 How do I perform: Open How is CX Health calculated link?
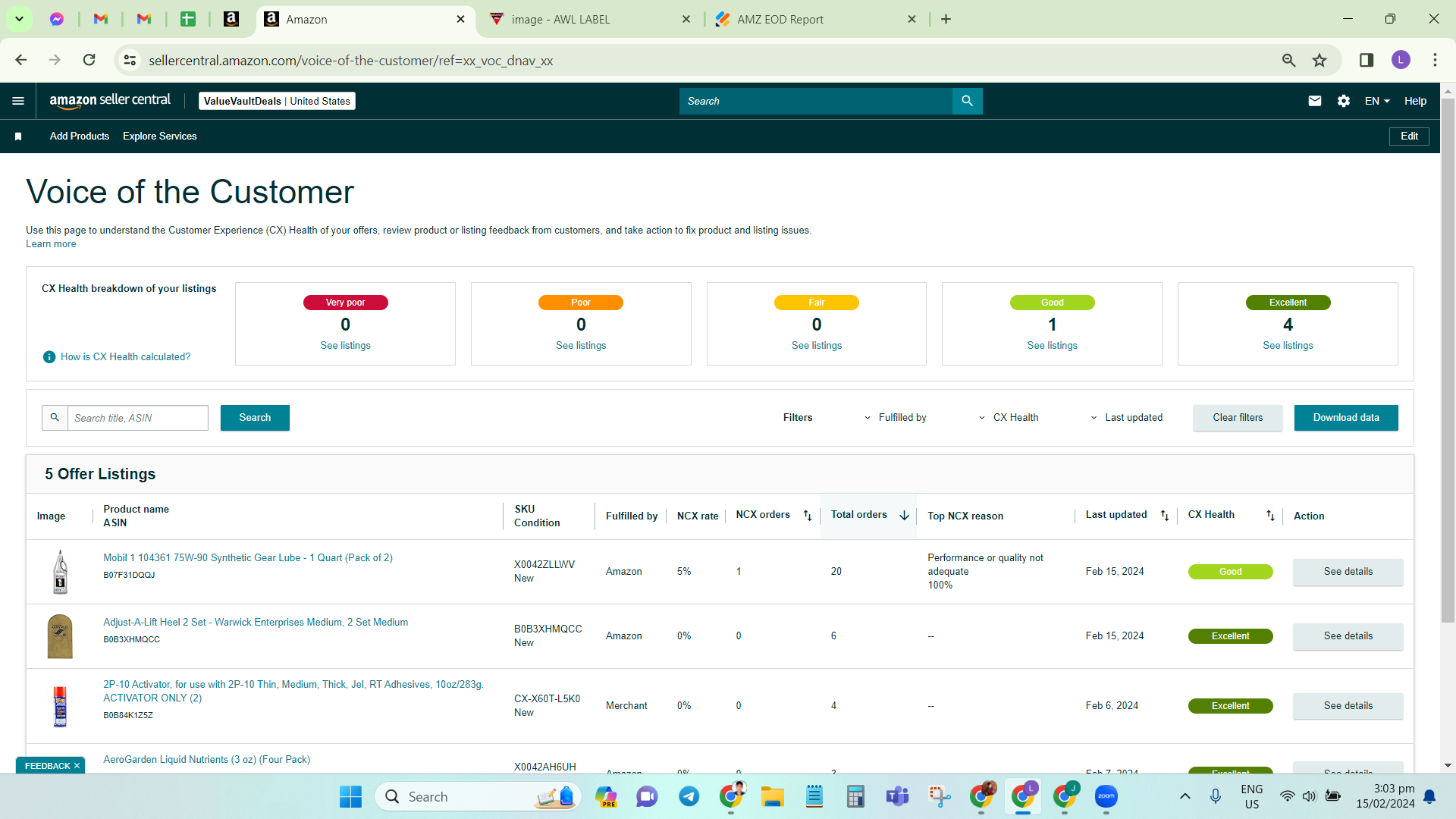coord(125,357)
